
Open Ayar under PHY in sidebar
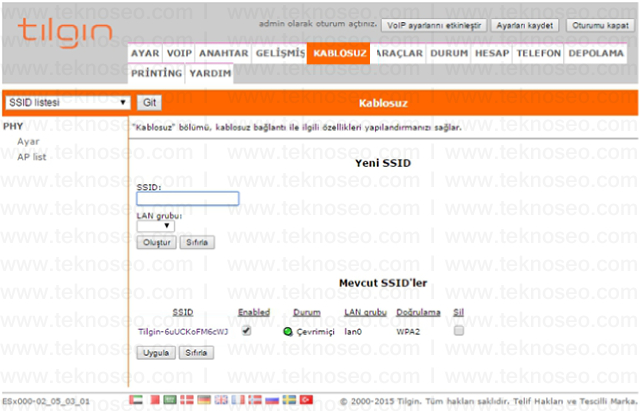[x=28, y=142]
